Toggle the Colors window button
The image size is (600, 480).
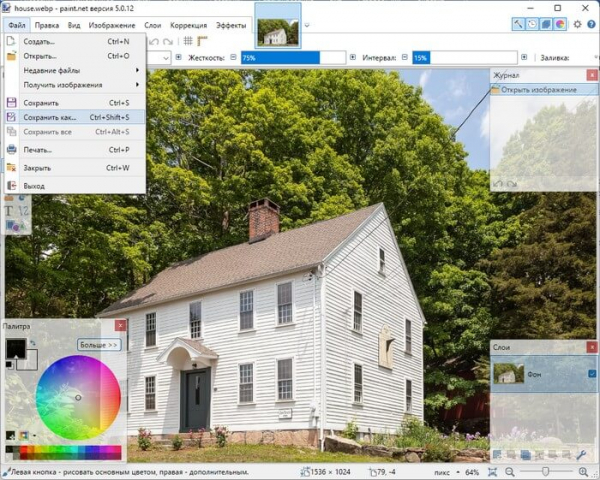560,24
